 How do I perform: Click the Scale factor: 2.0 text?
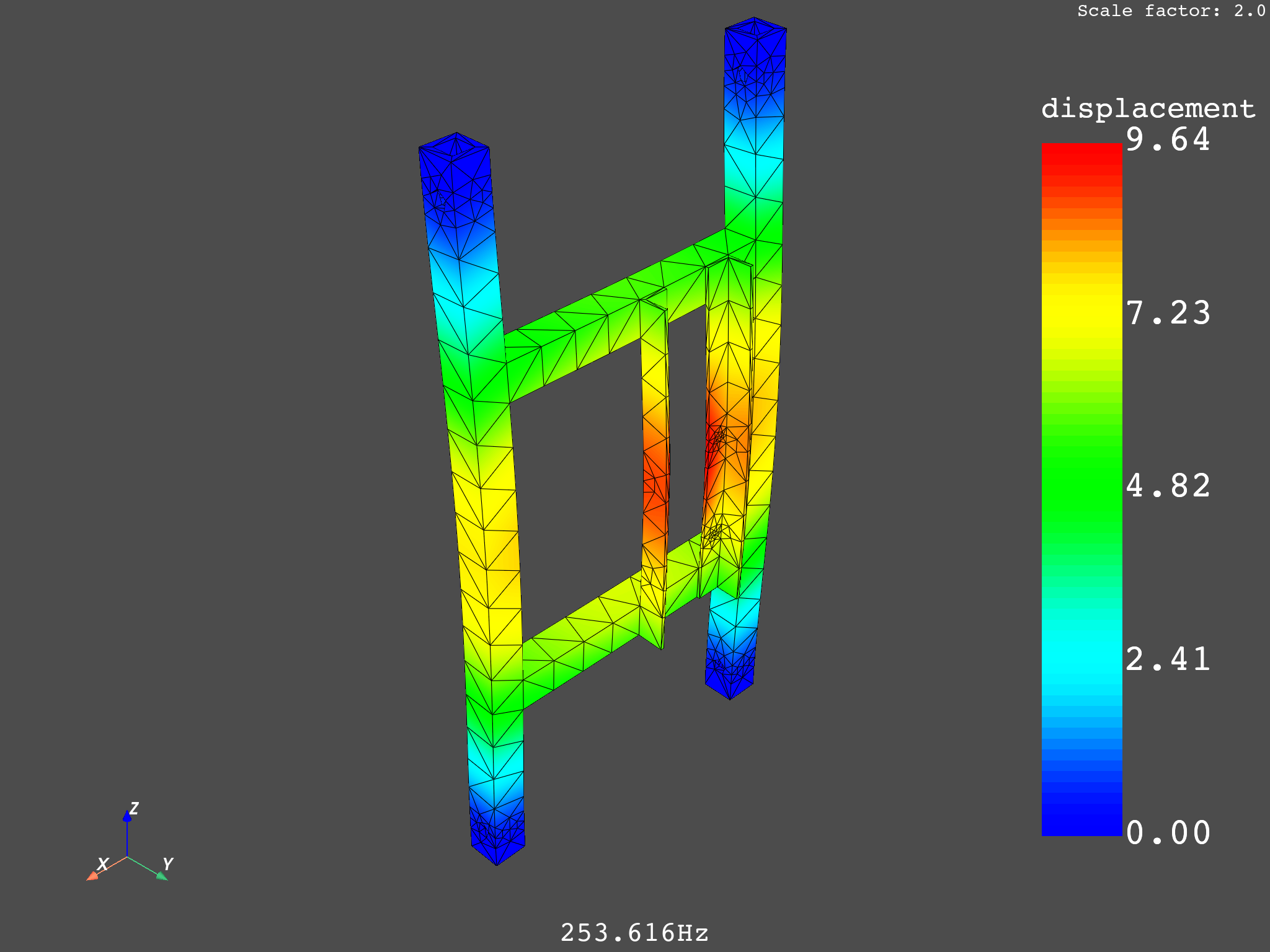[x=1171, y=11]
